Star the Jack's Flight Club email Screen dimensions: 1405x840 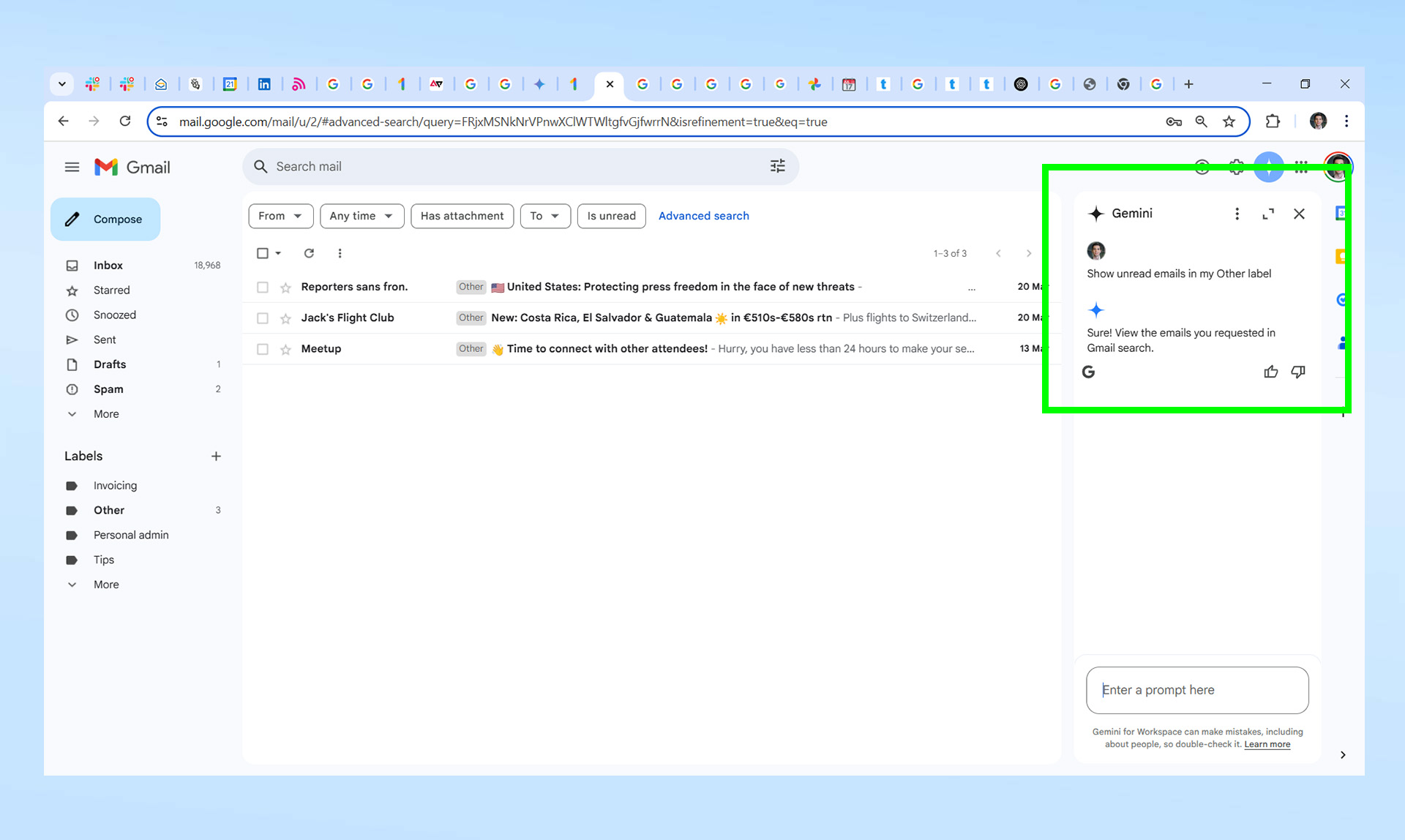(x=285, y=318)
